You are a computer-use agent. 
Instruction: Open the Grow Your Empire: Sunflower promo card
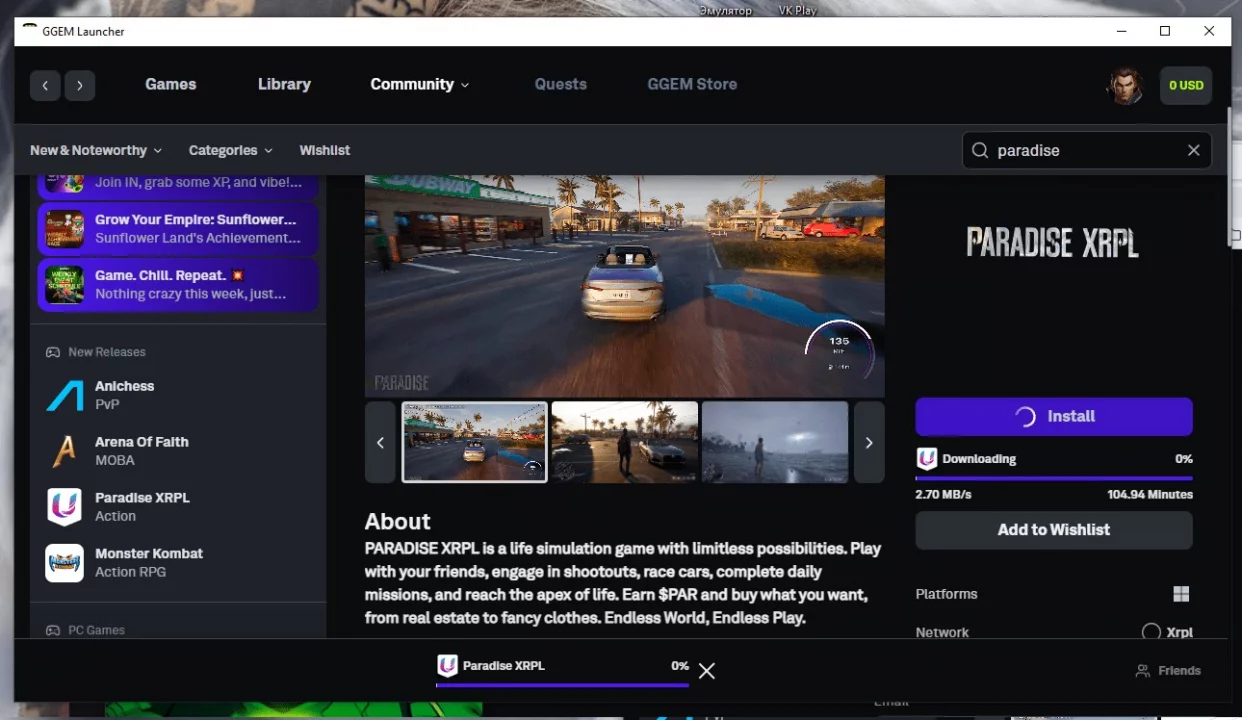[x=178, y=228]
